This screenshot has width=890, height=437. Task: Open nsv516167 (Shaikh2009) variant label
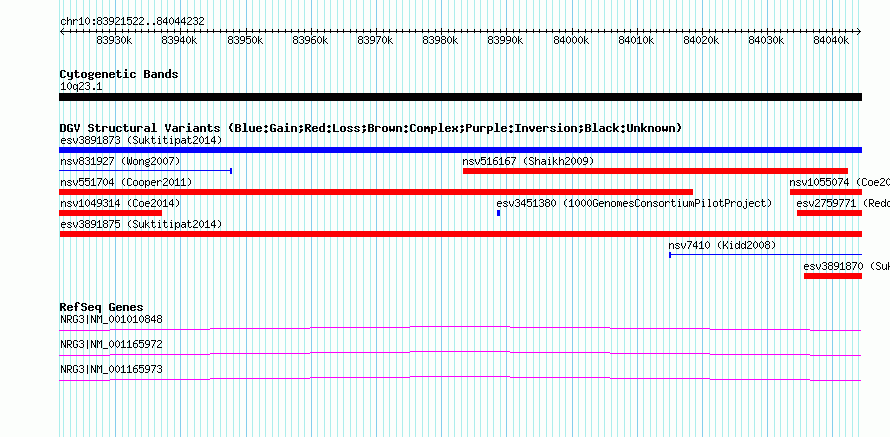[x=528, y=162]
